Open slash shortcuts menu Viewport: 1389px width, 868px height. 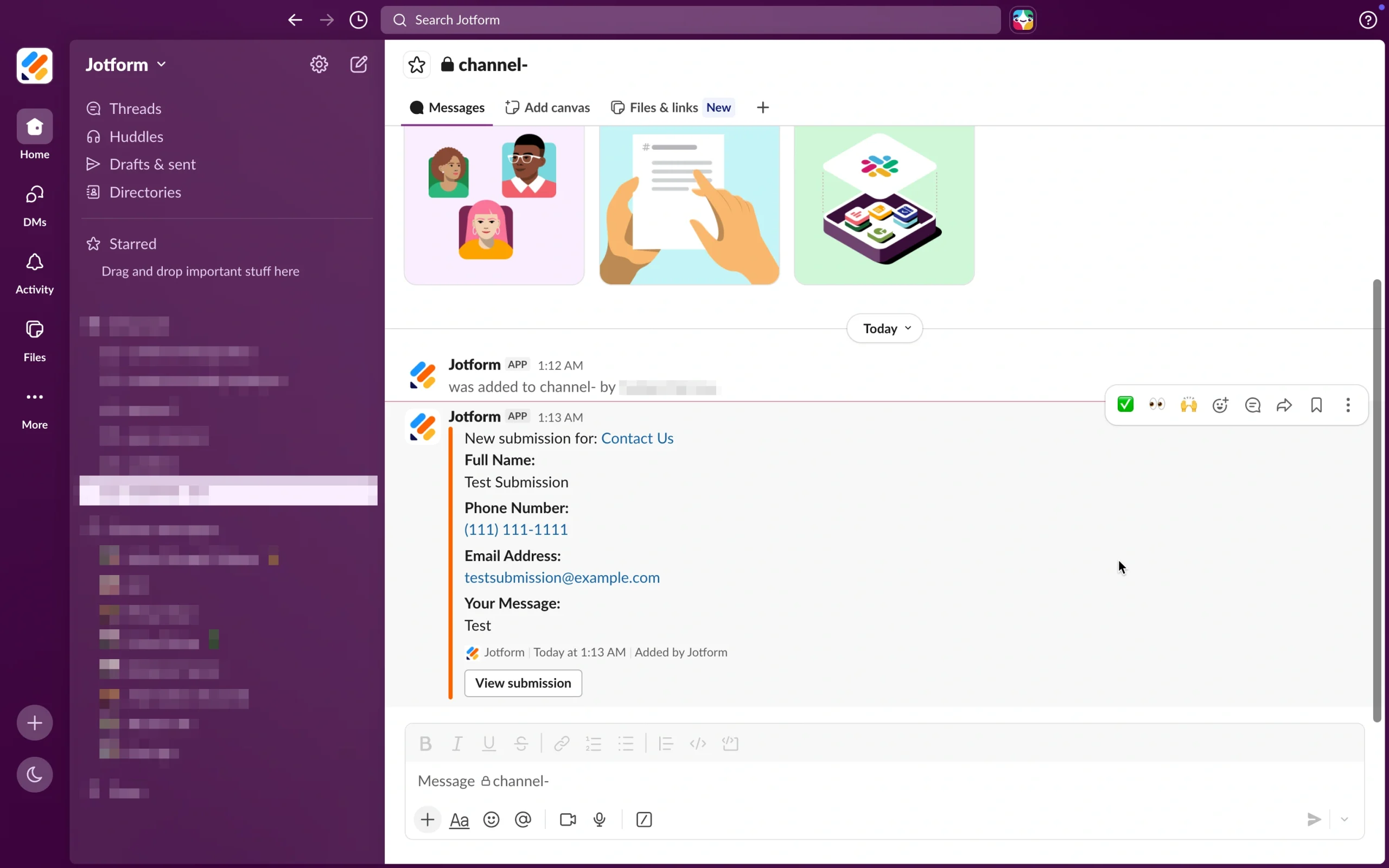(x=644, y=819)
